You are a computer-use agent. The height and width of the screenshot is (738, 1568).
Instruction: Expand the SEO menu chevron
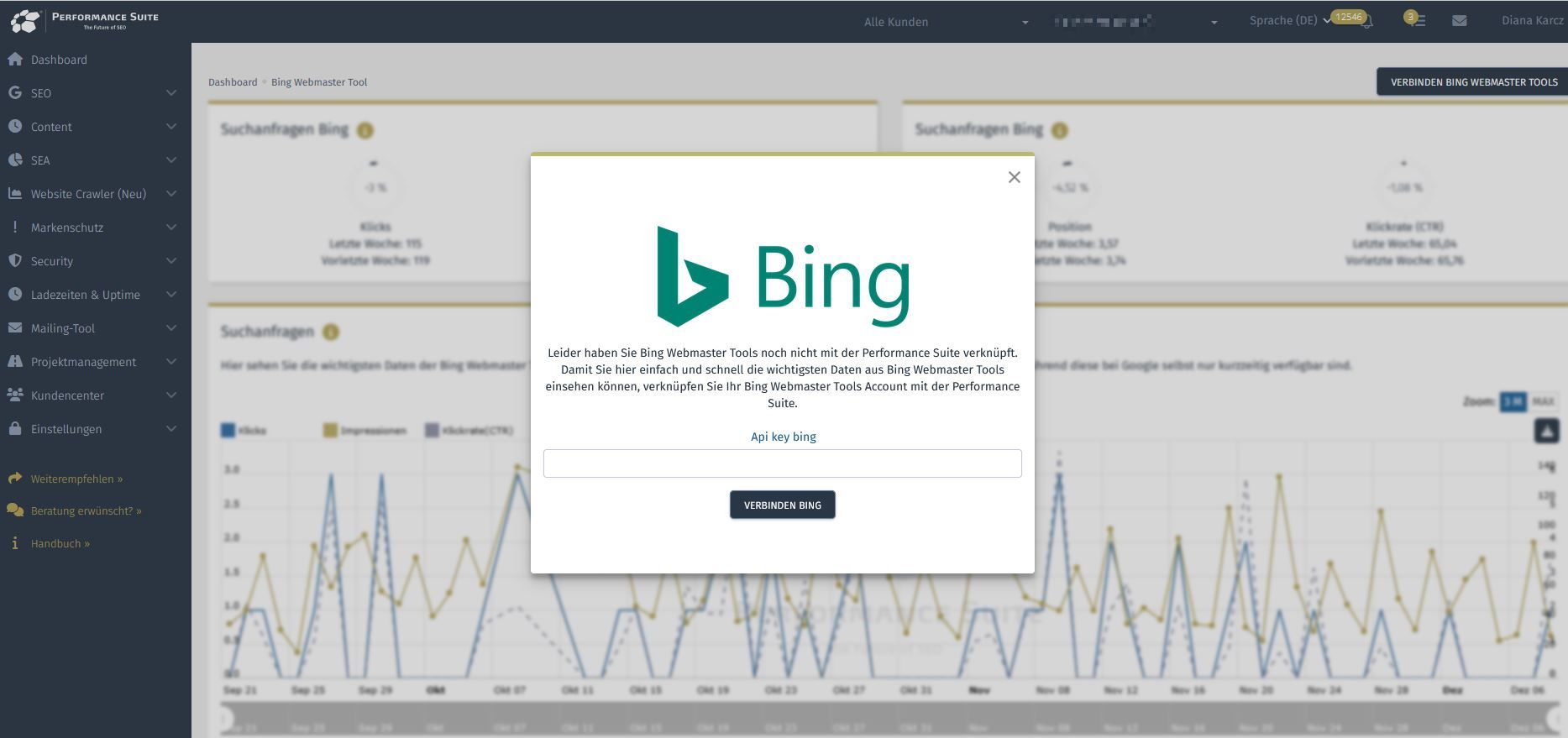tap(171, 93)
